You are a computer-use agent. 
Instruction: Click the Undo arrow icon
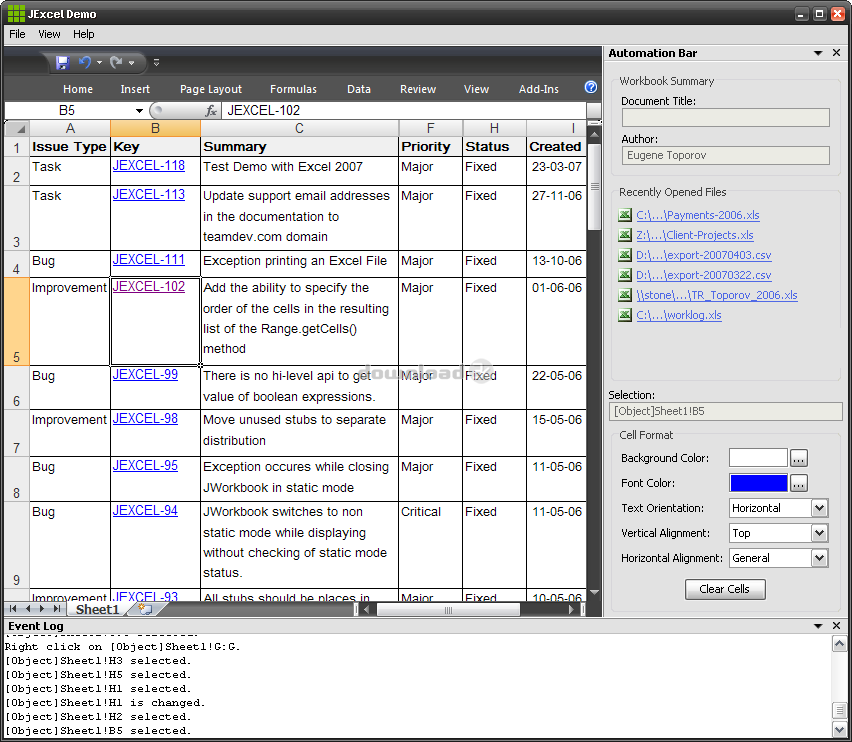click(85, 62)
